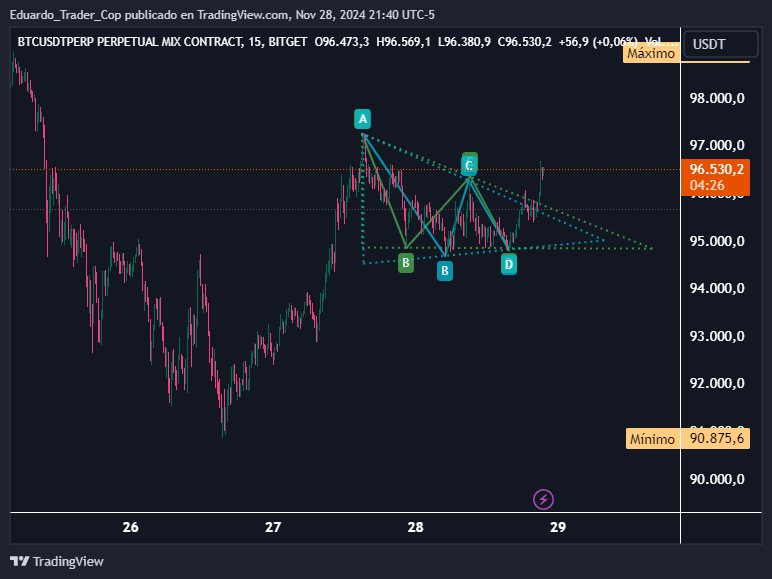The width and height of the screenshot is (772, 579).
Task: Select the teal A pattern point label
Action: (x=362, y=119)
